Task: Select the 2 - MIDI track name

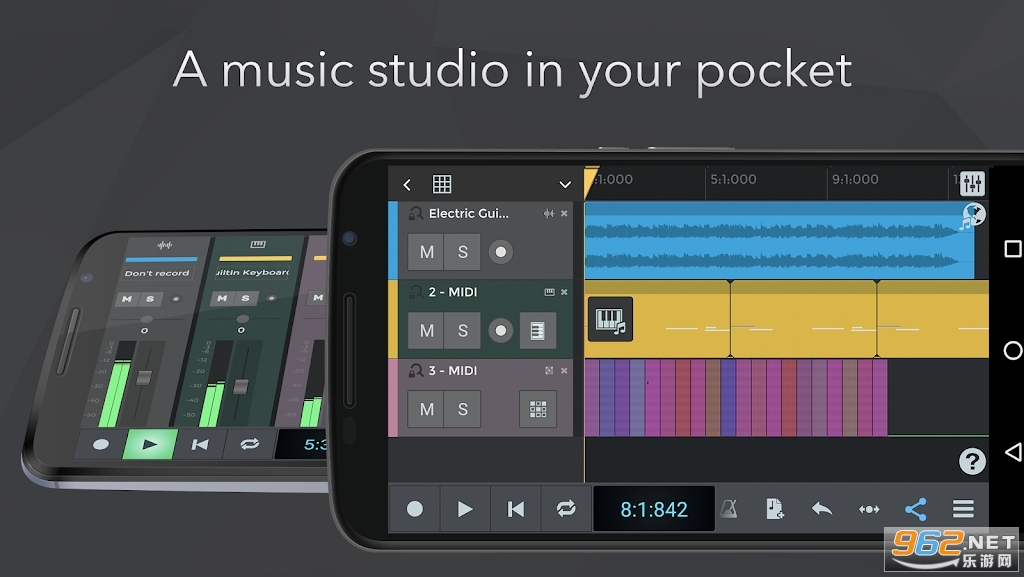Action: [x=453, y=292]
